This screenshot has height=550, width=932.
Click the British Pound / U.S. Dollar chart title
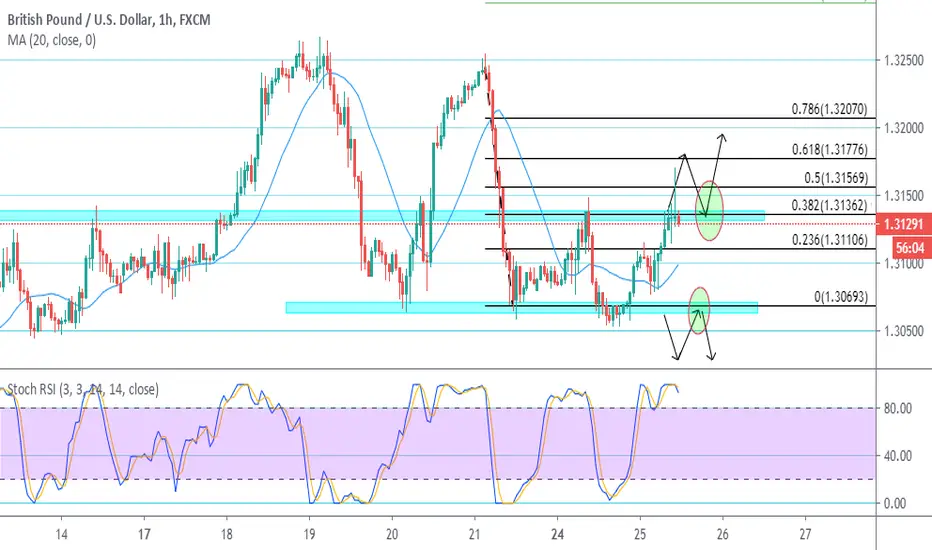[x=109, y=20]
